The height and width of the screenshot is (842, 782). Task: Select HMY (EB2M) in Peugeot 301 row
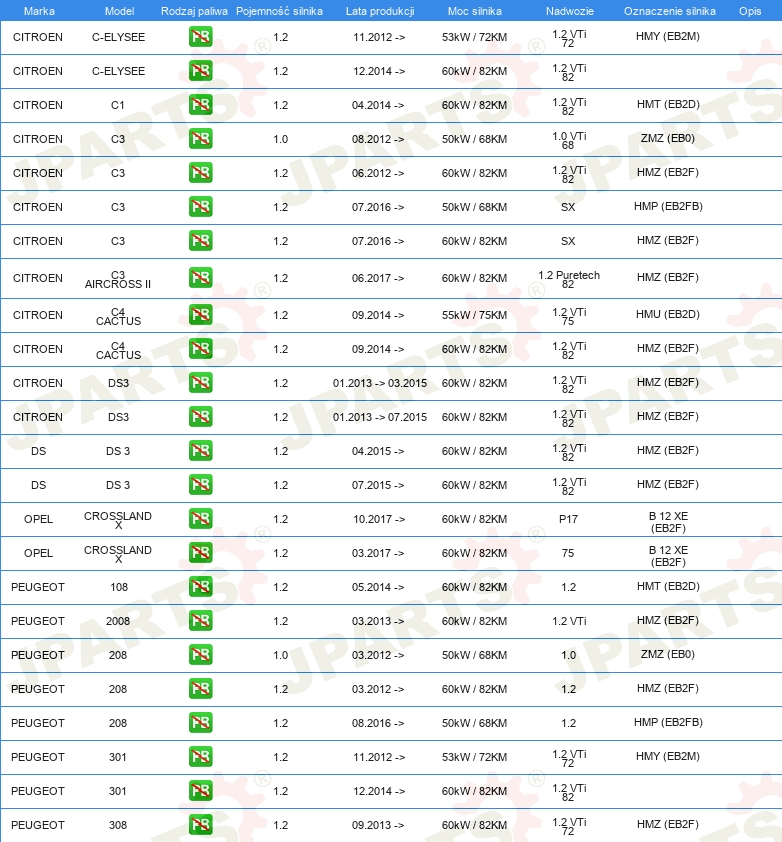668,756
